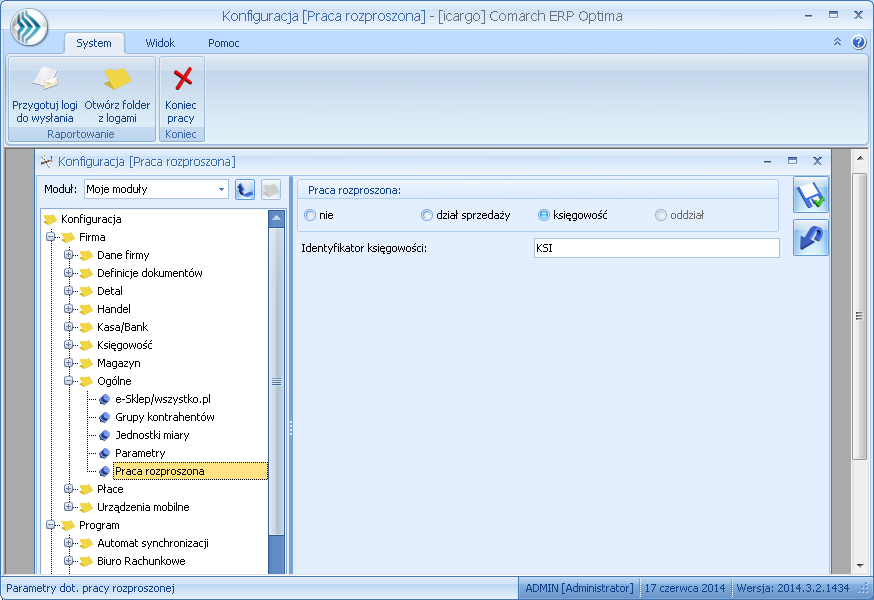Click the blue undo arrow icon
This screenshot has height=600, width=874.
[810, 238]
